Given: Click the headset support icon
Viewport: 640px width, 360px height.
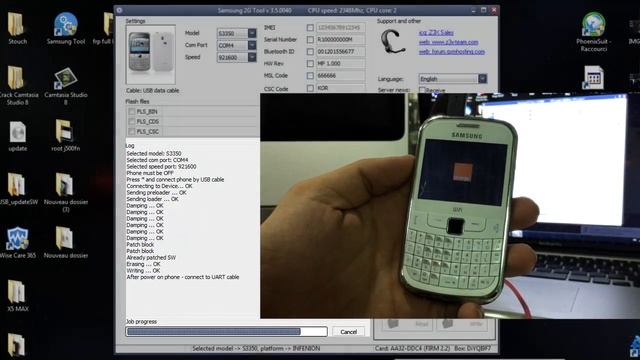Looking at the screenshot, I should [392, 42].
